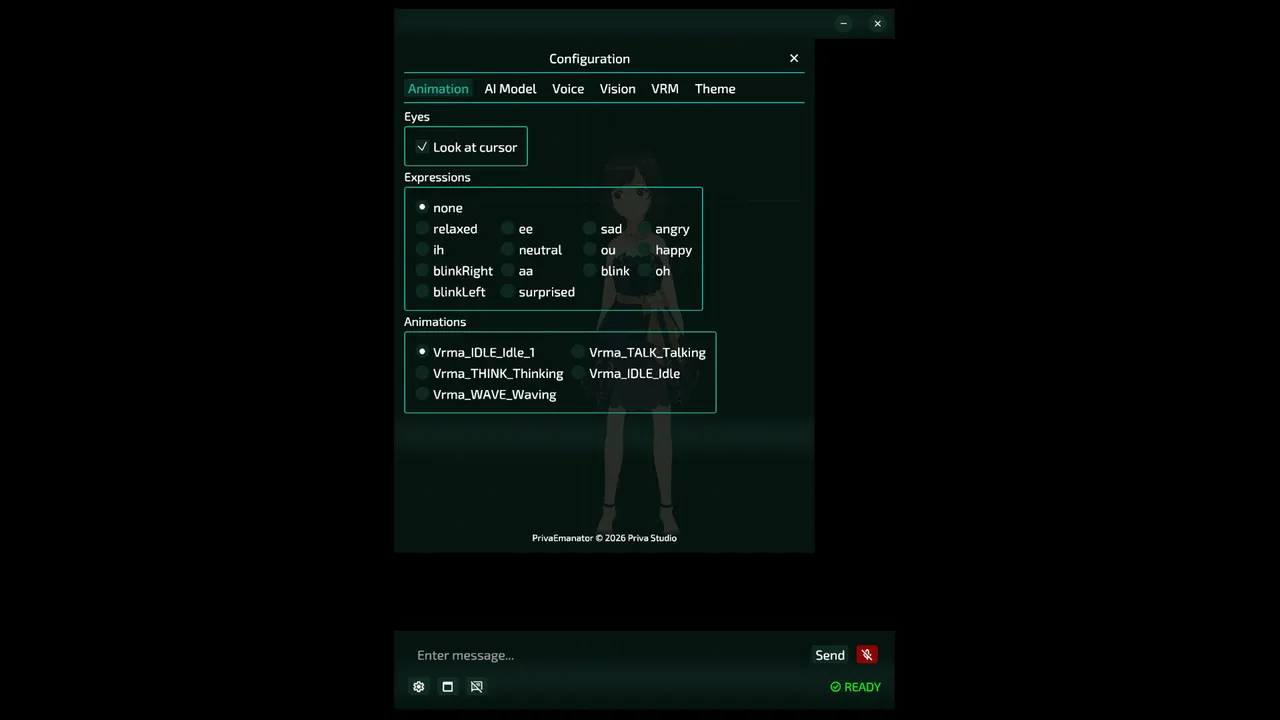The width and height of the screenshot is (1280, 720).
Task: Pick Vrma_IDLE_Idle animation
Action: click(578, 373)
